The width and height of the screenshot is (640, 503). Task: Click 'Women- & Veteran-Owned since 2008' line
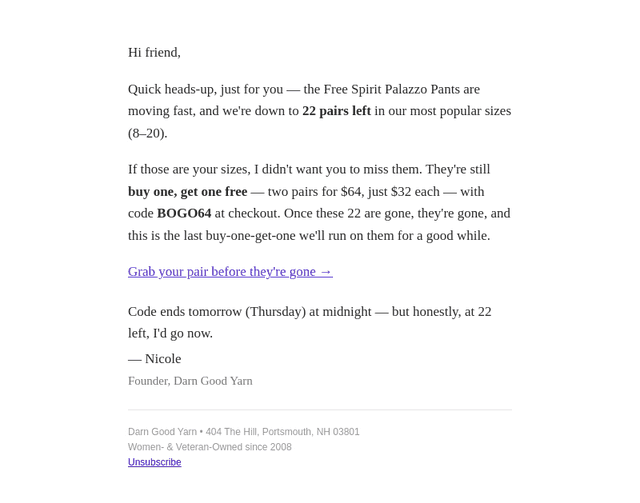pos(210,447)
